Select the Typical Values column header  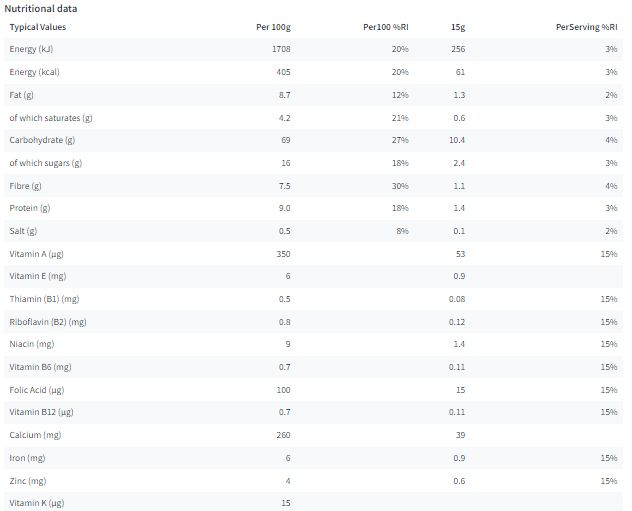37,27
